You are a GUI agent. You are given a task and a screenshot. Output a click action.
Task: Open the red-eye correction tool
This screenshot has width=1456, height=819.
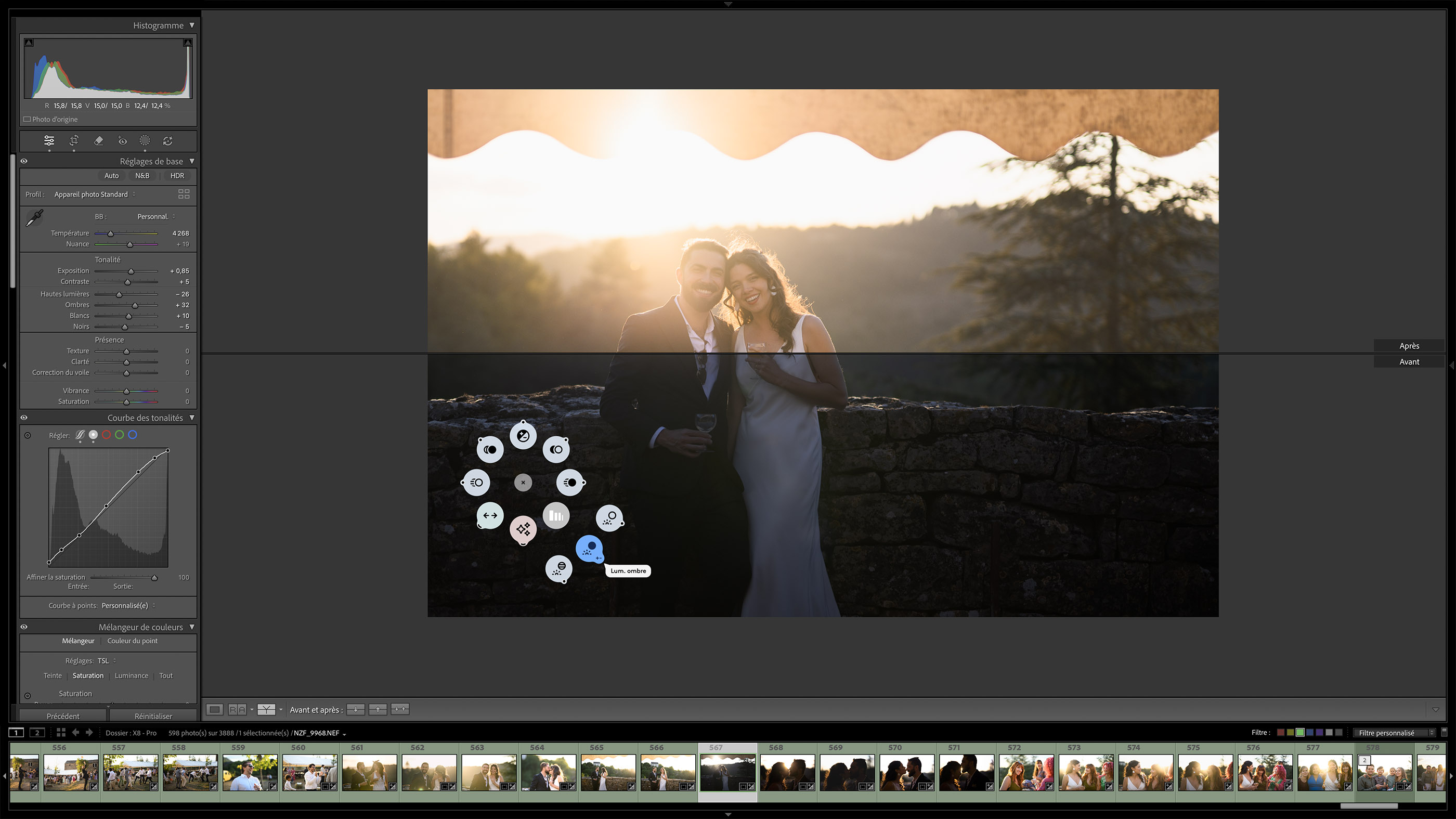pyautogui.click(x=122, y=141)
